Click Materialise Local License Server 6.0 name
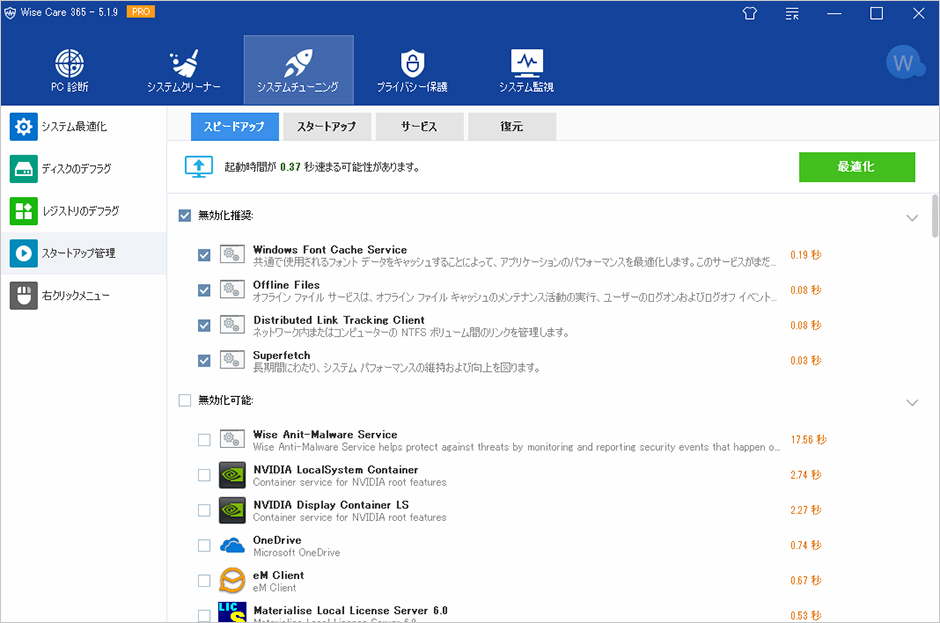The height and width of the screenshot is (623, 940). click(x=350, y=610)
